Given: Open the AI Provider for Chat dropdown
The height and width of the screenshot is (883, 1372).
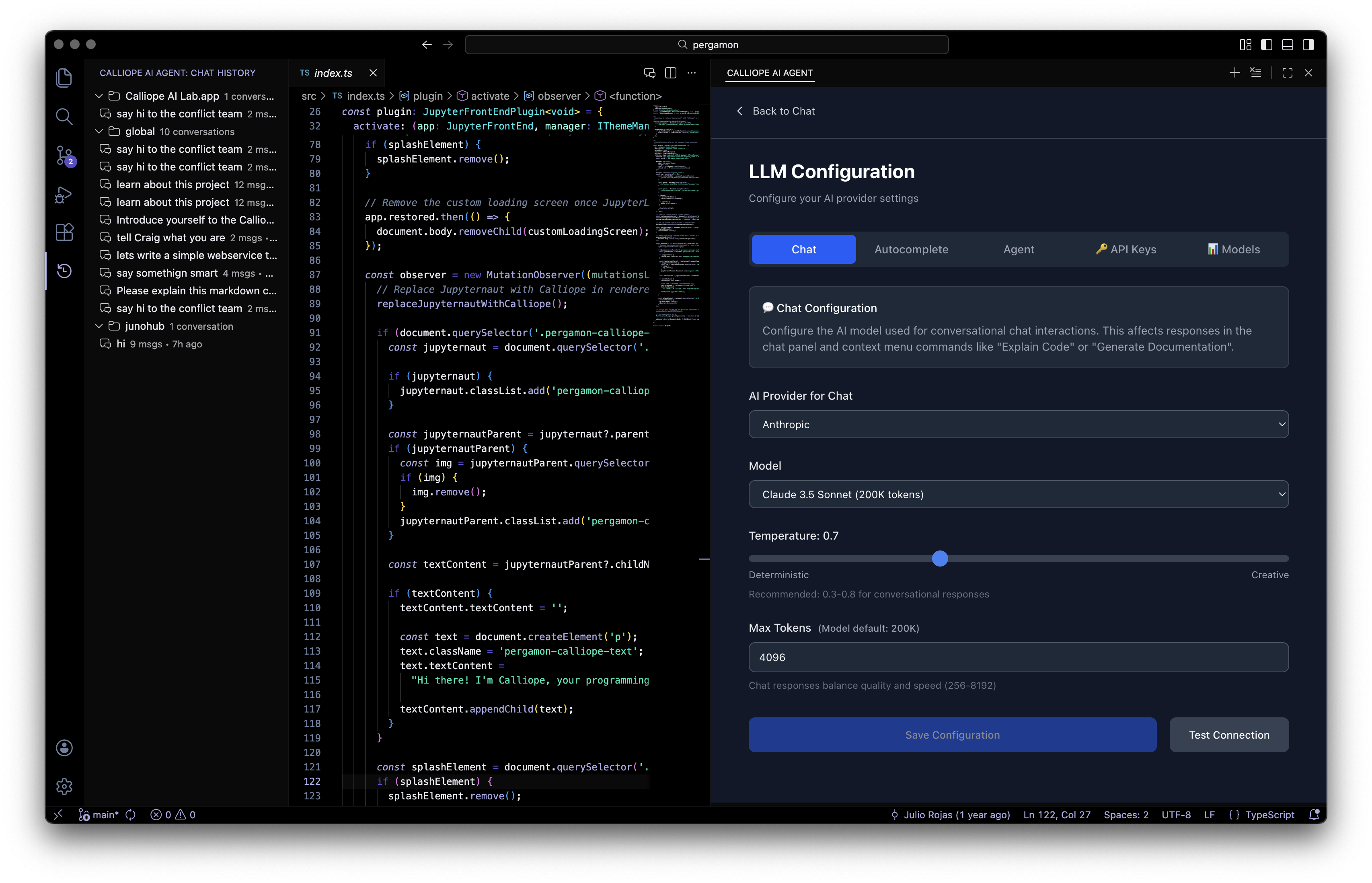Looking at the screenshot, I should pyautogui.click(x=1018, y=424).
